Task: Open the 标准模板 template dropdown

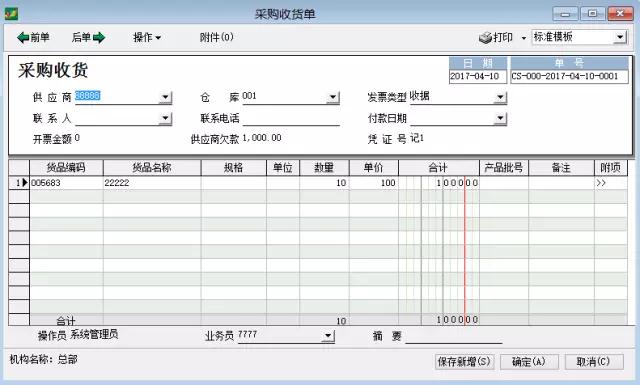Action: (x=620, y=37)
